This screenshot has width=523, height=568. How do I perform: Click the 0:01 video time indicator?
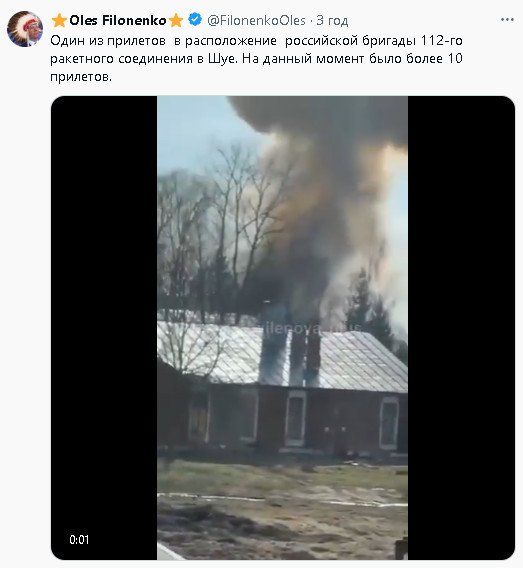pos(79,540)
